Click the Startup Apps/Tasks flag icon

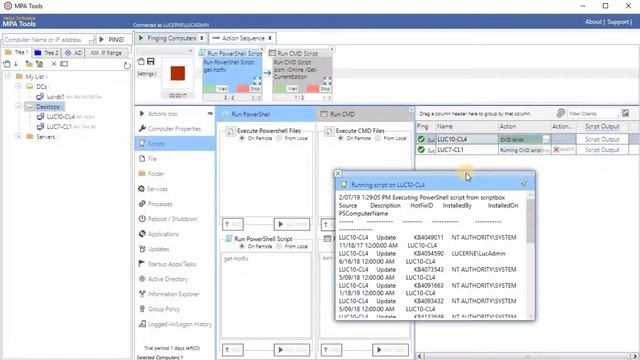point(142,264)
